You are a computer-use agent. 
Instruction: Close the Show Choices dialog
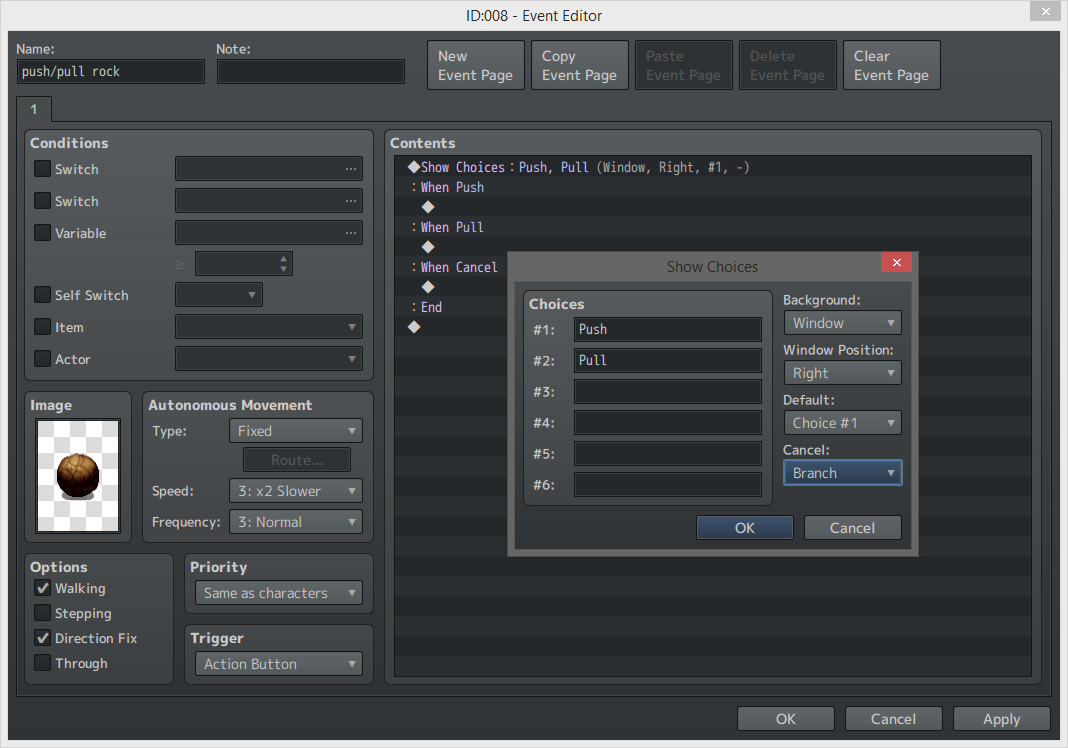point(895,263)
